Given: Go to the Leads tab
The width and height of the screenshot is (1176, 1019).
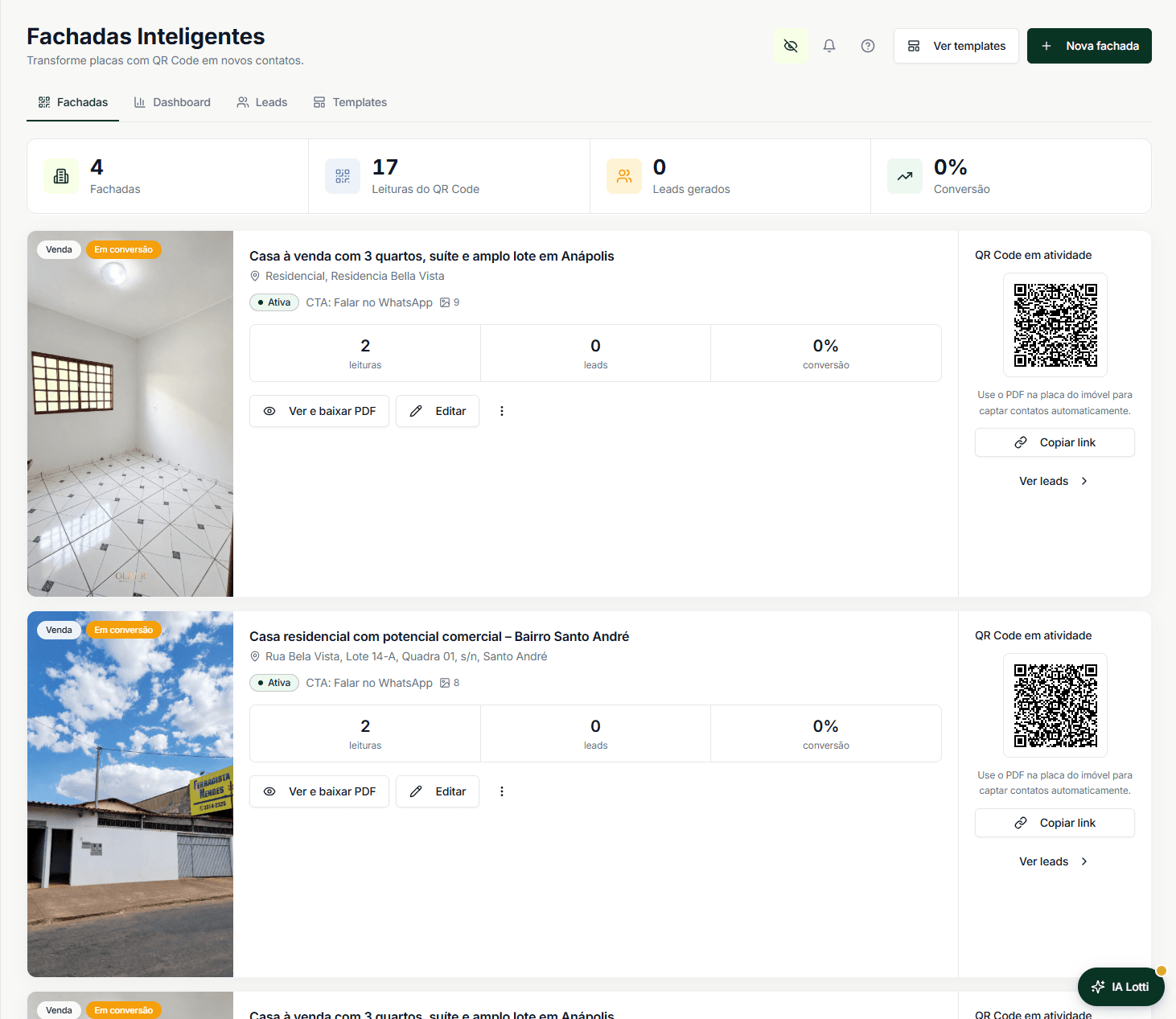Looking at the screenshot, I should 262,102.
